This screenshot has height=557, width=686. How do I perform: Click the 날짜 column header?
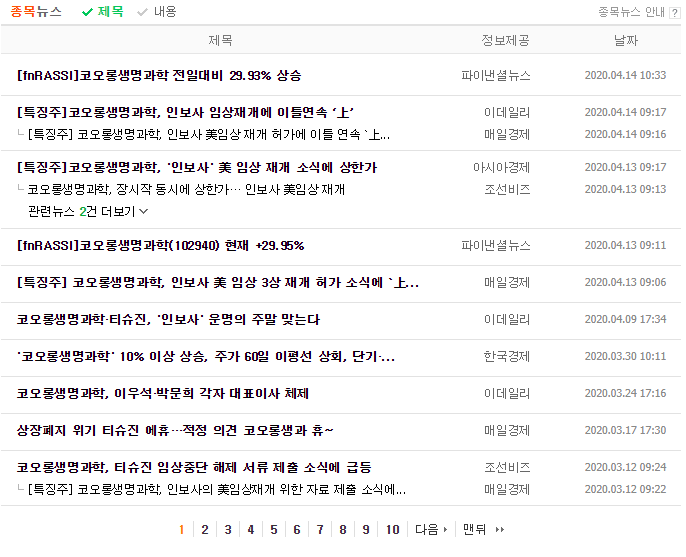click(x=626, y=41)
